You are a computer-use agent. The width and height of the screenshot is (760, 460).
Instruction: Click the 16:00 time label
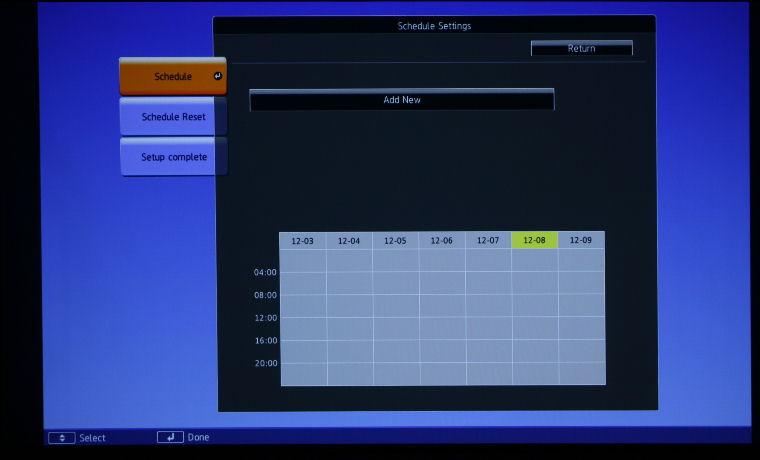[266, 341]
